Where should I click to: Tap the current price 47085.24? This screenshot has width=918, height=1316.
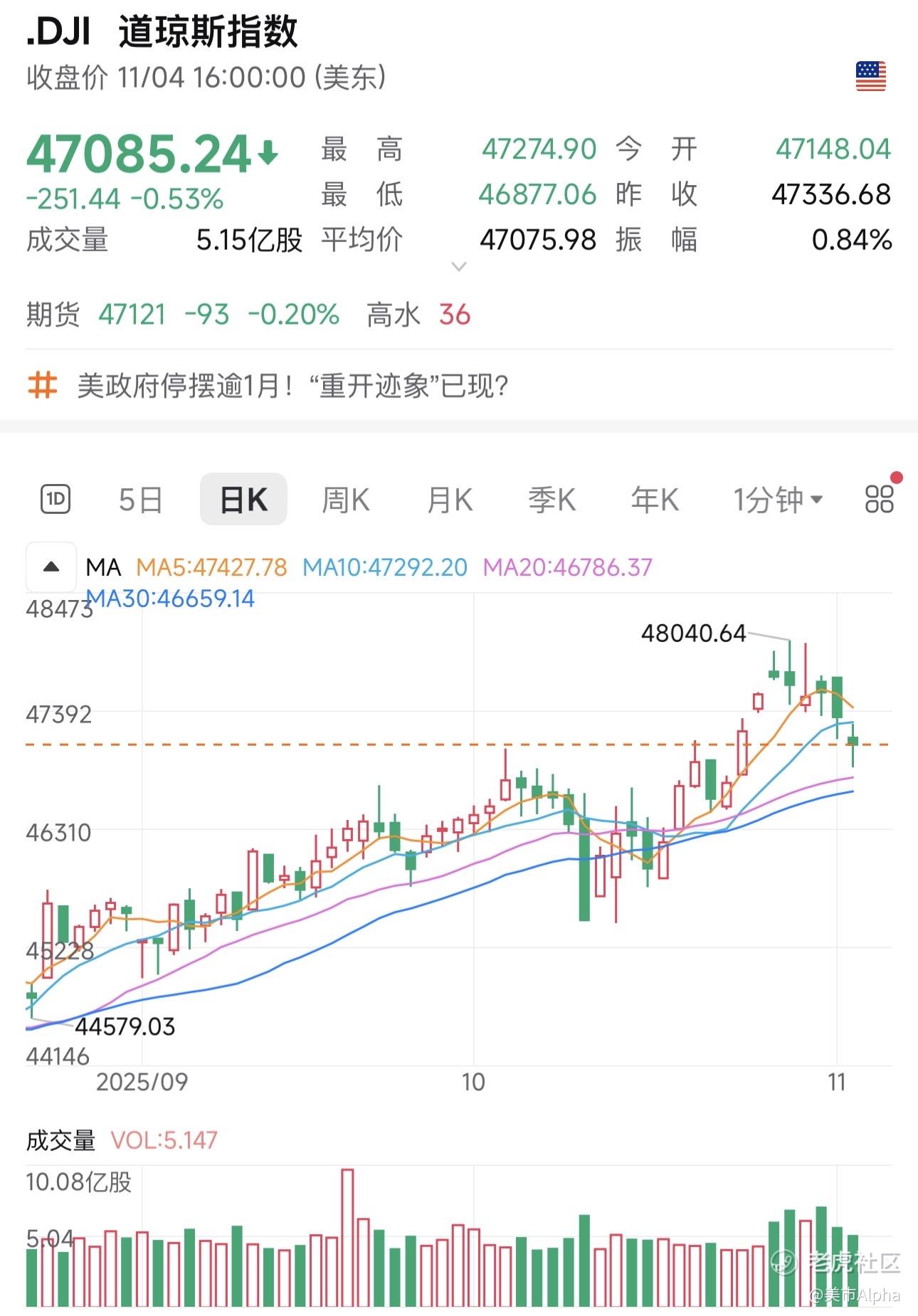pyautogui.click(x=139, y=154)
